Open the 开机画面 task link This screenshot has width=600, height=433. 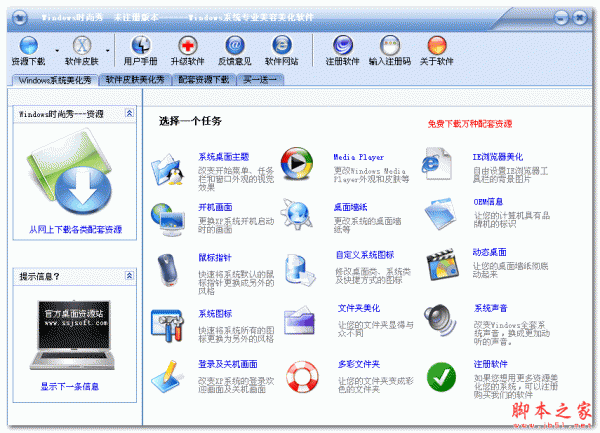pos(215,207)
